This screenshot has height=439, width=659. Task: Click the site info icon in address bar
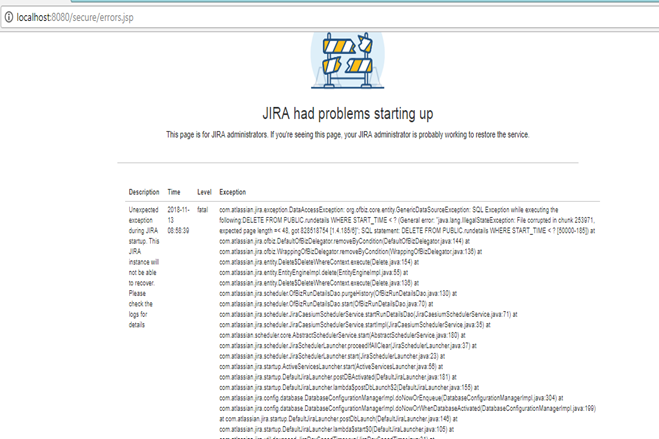point(9,17)
